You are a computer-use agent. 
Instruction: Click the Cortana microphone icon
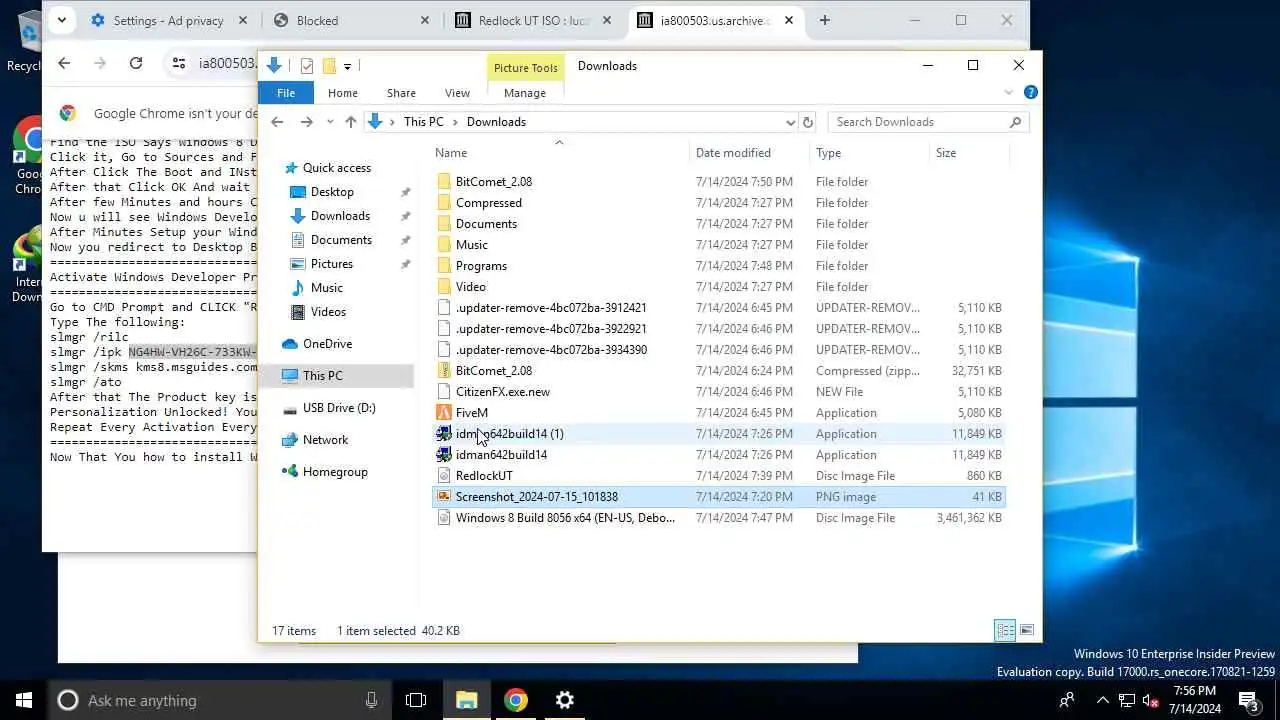click(371, 700)
